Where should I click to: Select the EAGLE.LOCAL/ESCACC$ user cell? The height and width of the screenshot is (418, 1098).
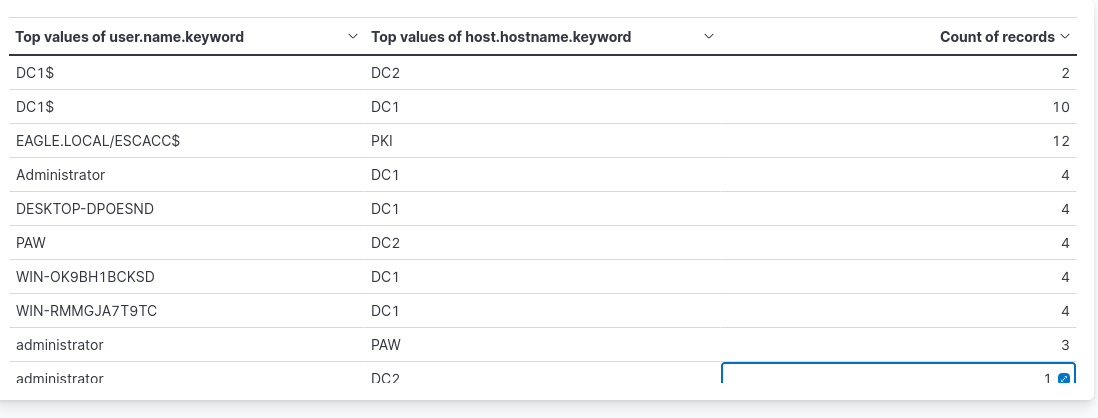[98, 141]
